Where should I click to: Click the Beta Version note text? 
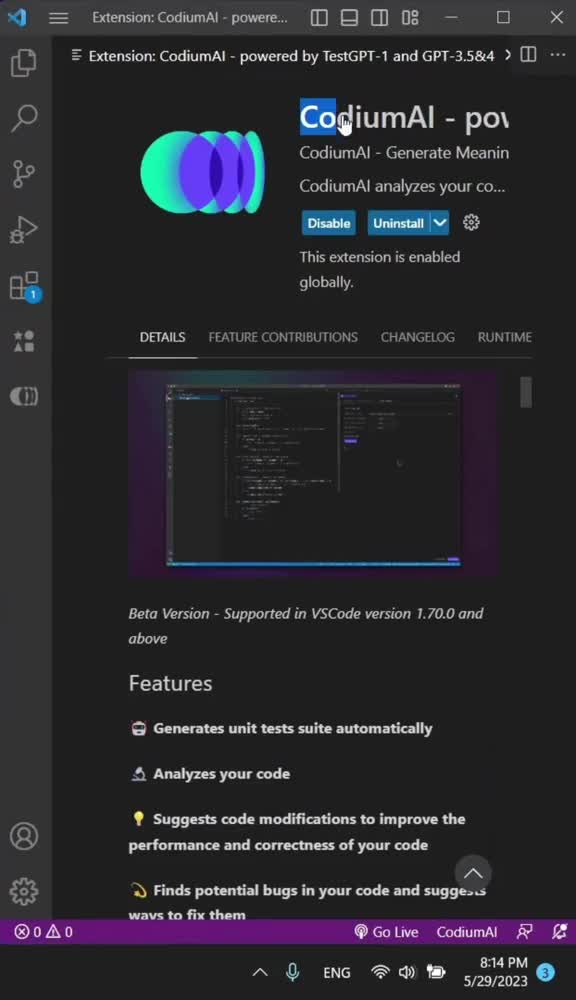[x=306, y=626]
